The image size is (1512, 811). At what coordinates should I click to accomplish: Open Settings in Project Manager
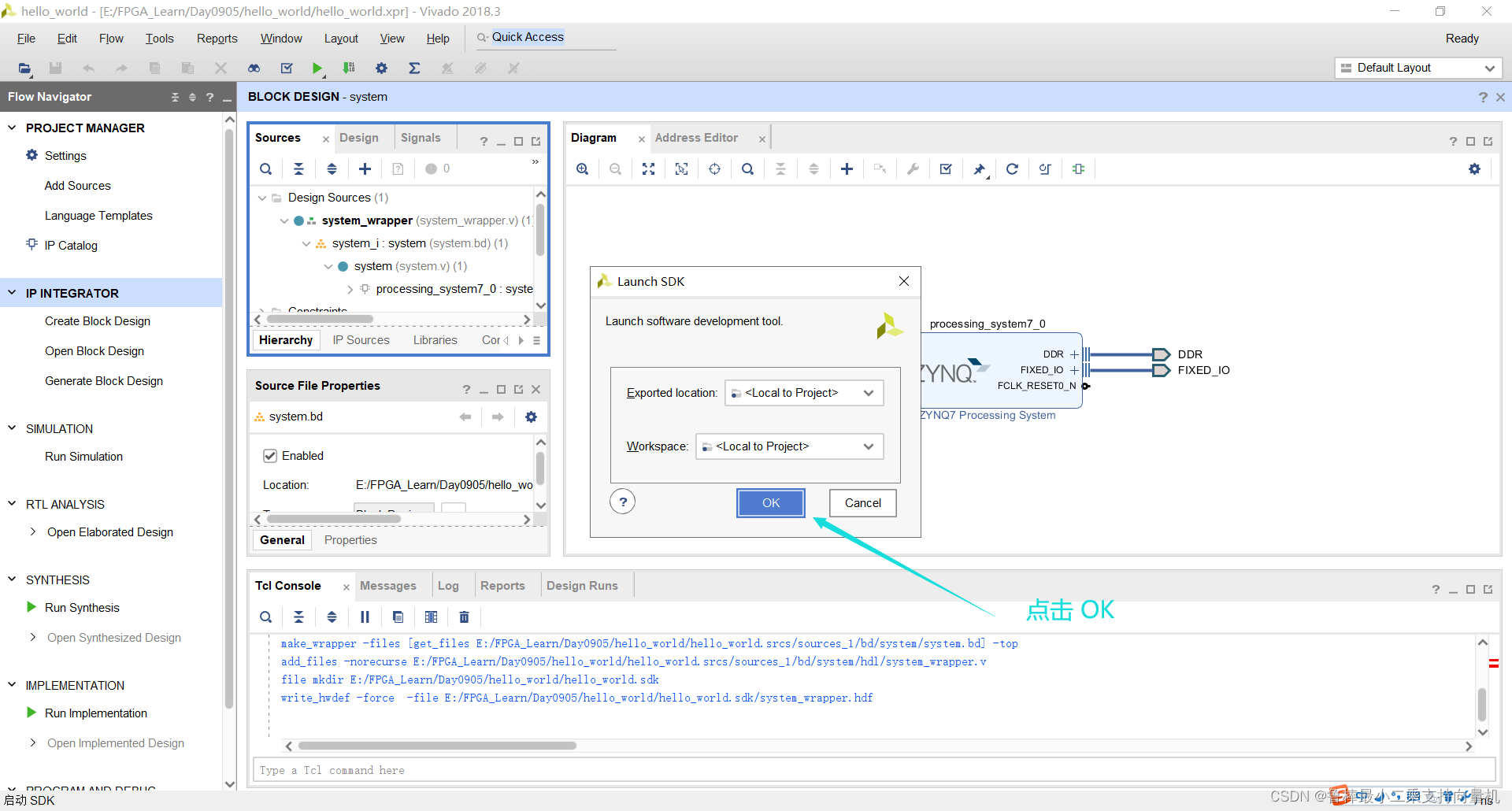[x=65, y=156]
